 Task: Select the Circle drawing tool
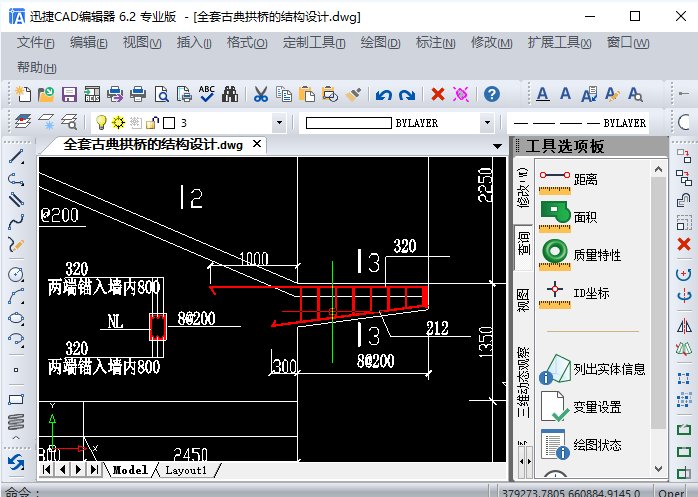[16, 274]
